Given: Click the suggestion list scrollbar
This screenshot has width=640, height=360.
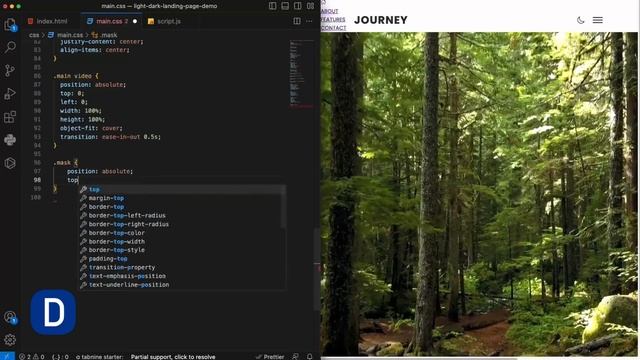Looking at the screenshot, I should [x=283, y=207].
